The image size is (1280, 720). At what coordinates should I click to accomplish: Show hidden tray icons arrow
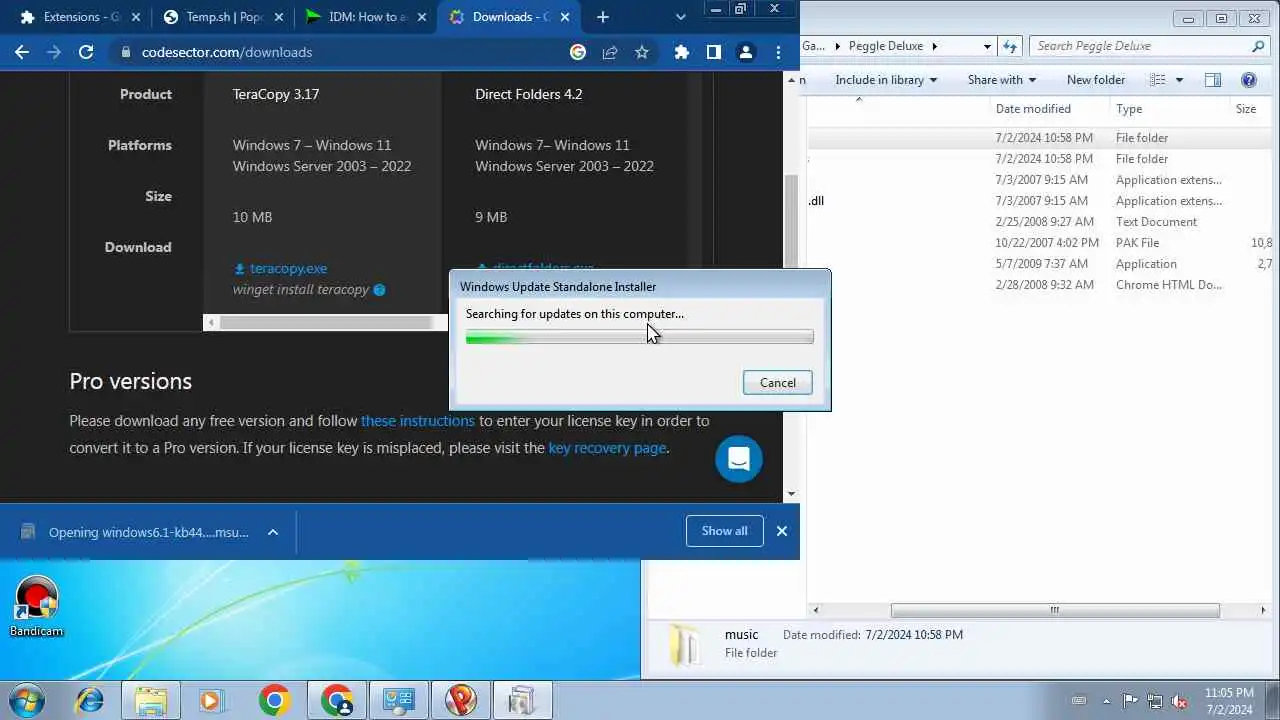click(x=1106, y=701)
